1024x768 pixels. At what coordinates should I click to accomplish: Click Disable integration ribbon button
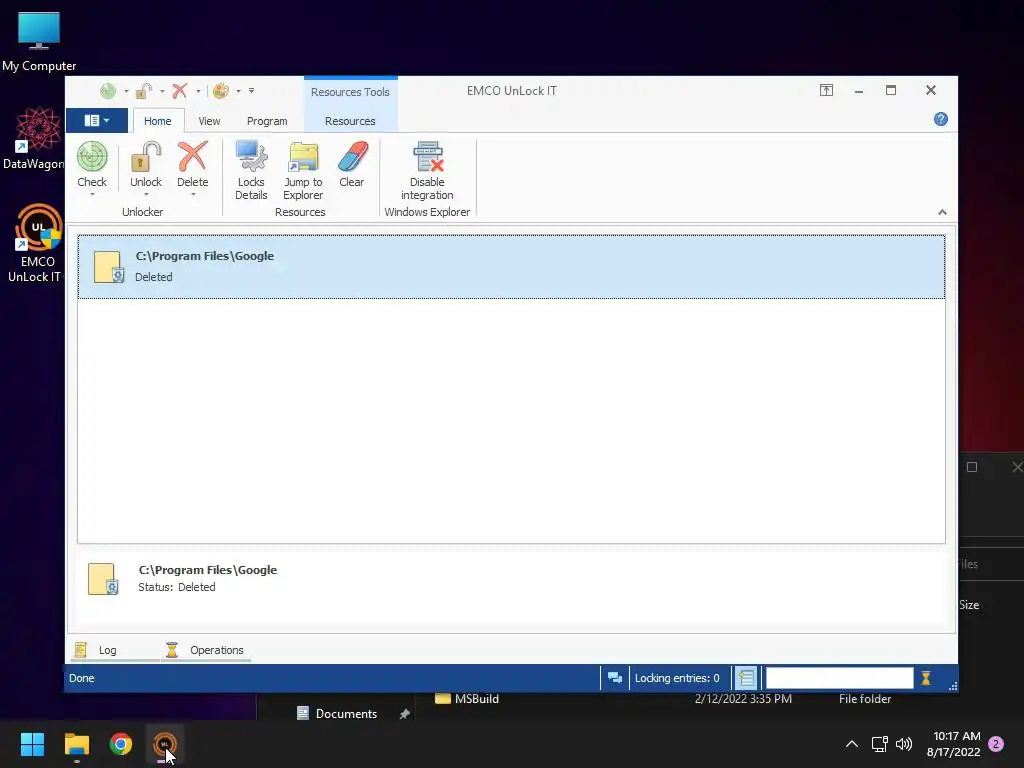pyautogui.click(x=427, y=170)
